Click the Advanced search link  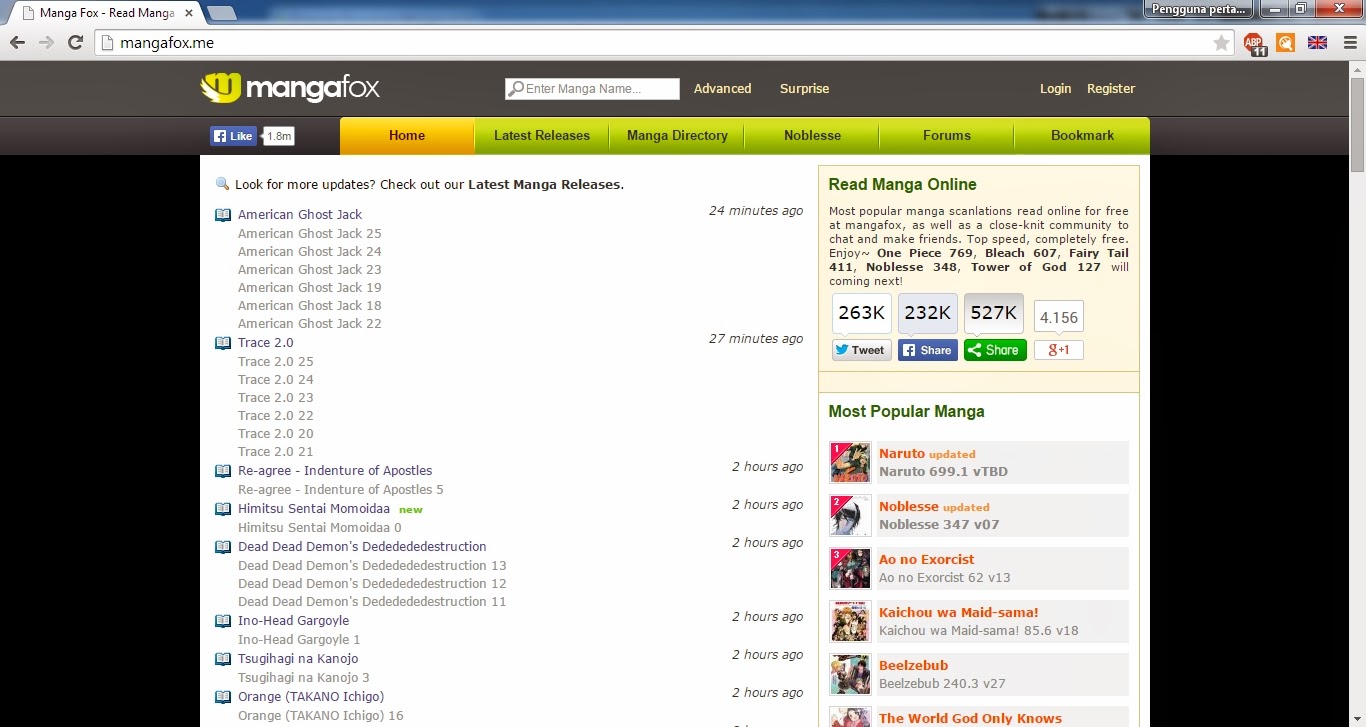pos(722,89)
